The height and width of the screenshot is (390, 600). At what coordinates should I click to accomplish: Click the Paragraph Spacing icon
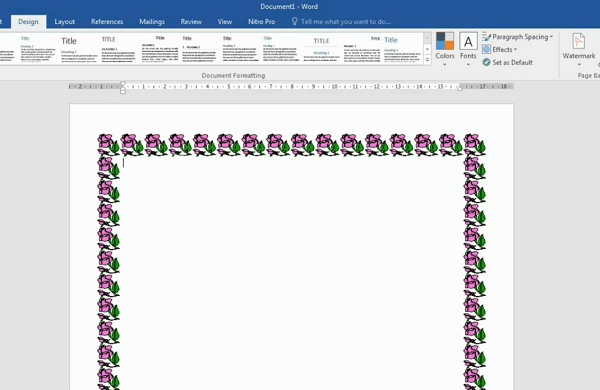(486, 37)
